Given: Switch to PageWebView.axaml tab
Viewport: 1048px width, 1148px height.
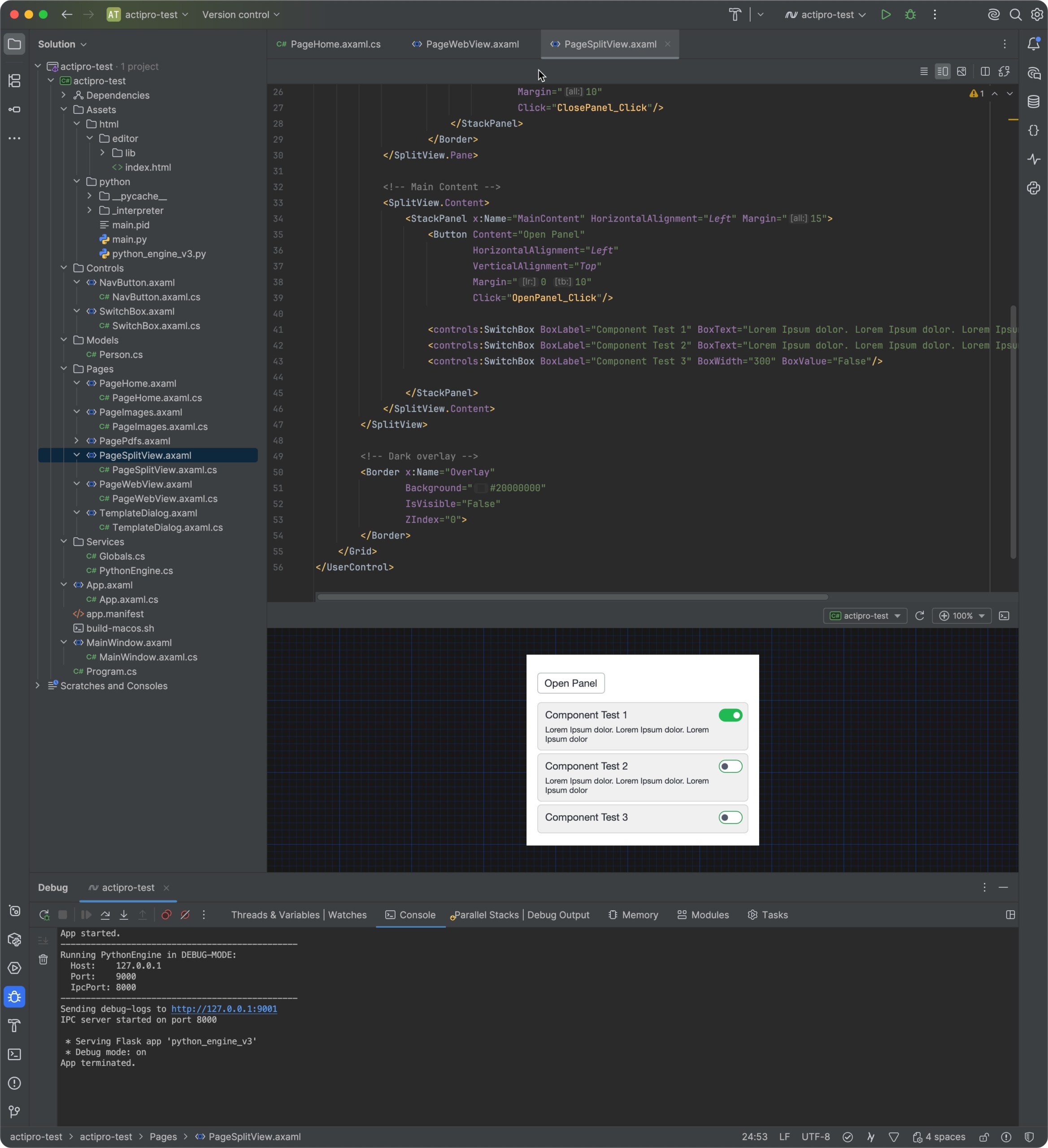Looking at the screenshot, I should [x=465, y=44].
